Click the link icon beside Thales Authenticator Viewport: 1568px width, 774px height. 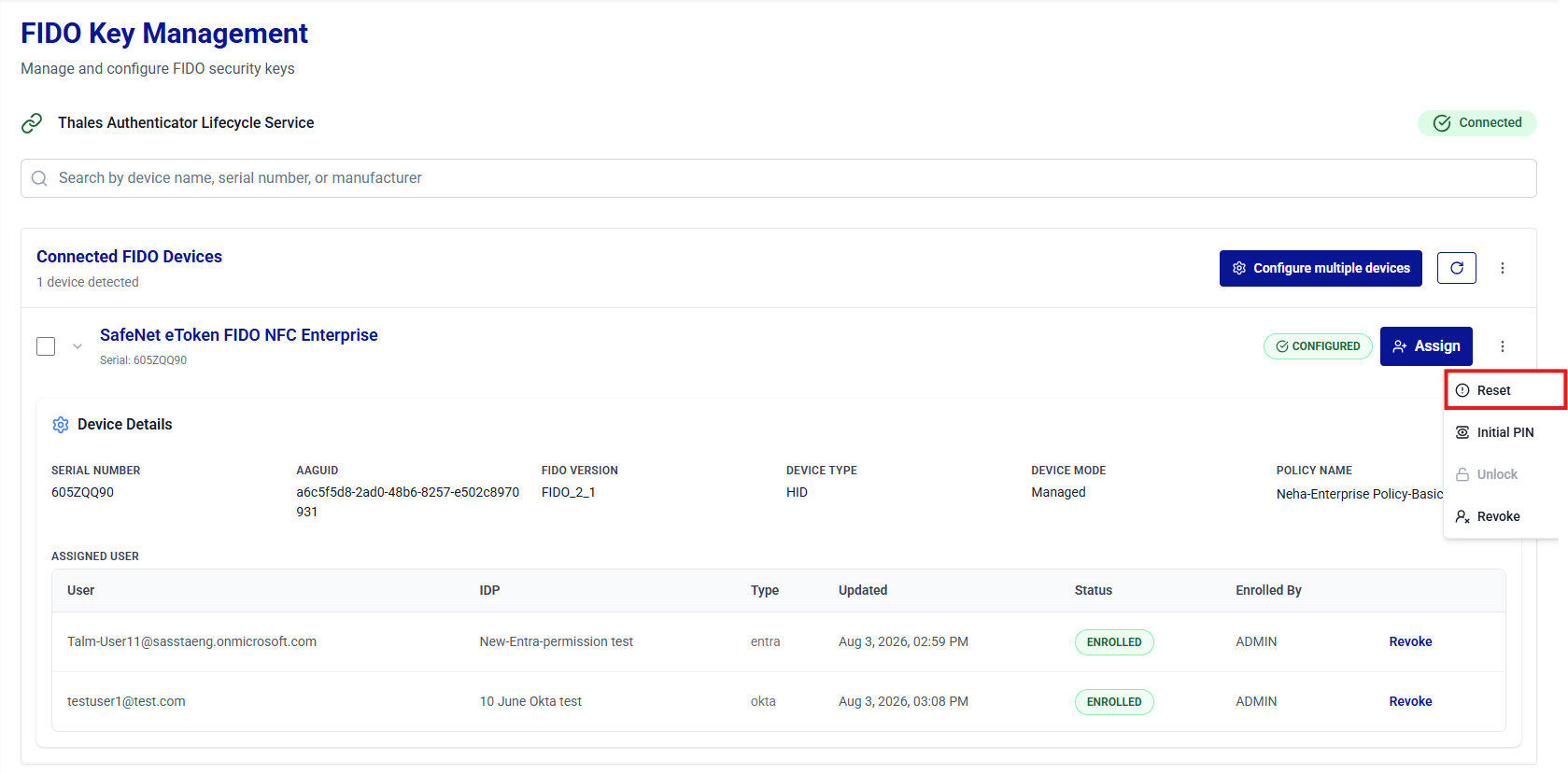click(32, 123)
